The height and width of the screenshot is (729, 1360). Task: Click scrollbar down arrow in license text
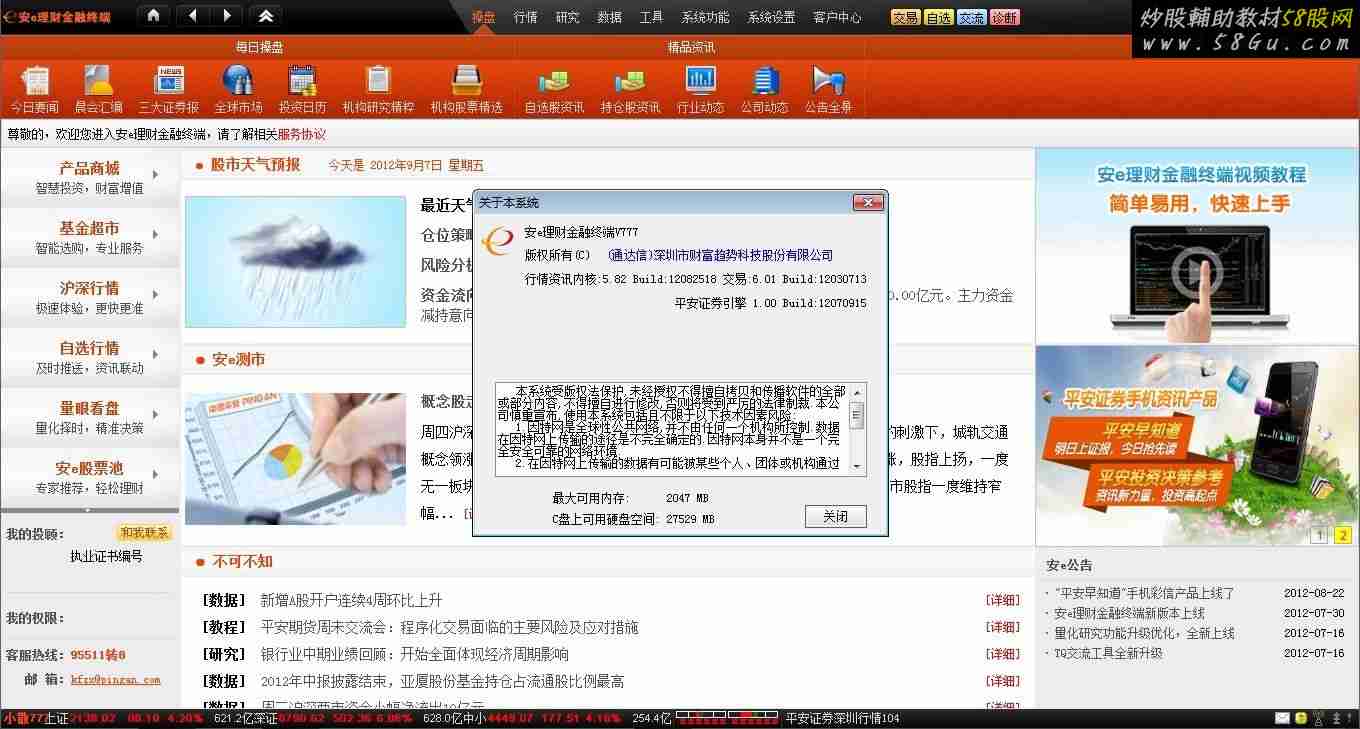tap(857, 466)
